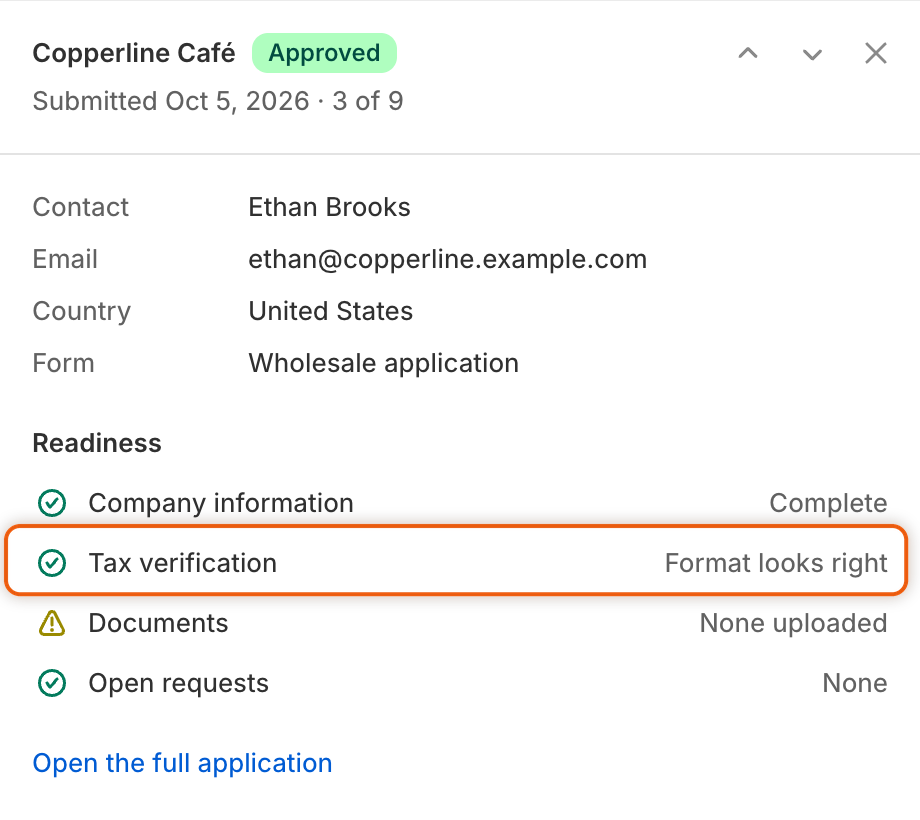Click the Documents warning triangle icon
The width and height of the screenshot is (920, 820).
coord(52,623)
